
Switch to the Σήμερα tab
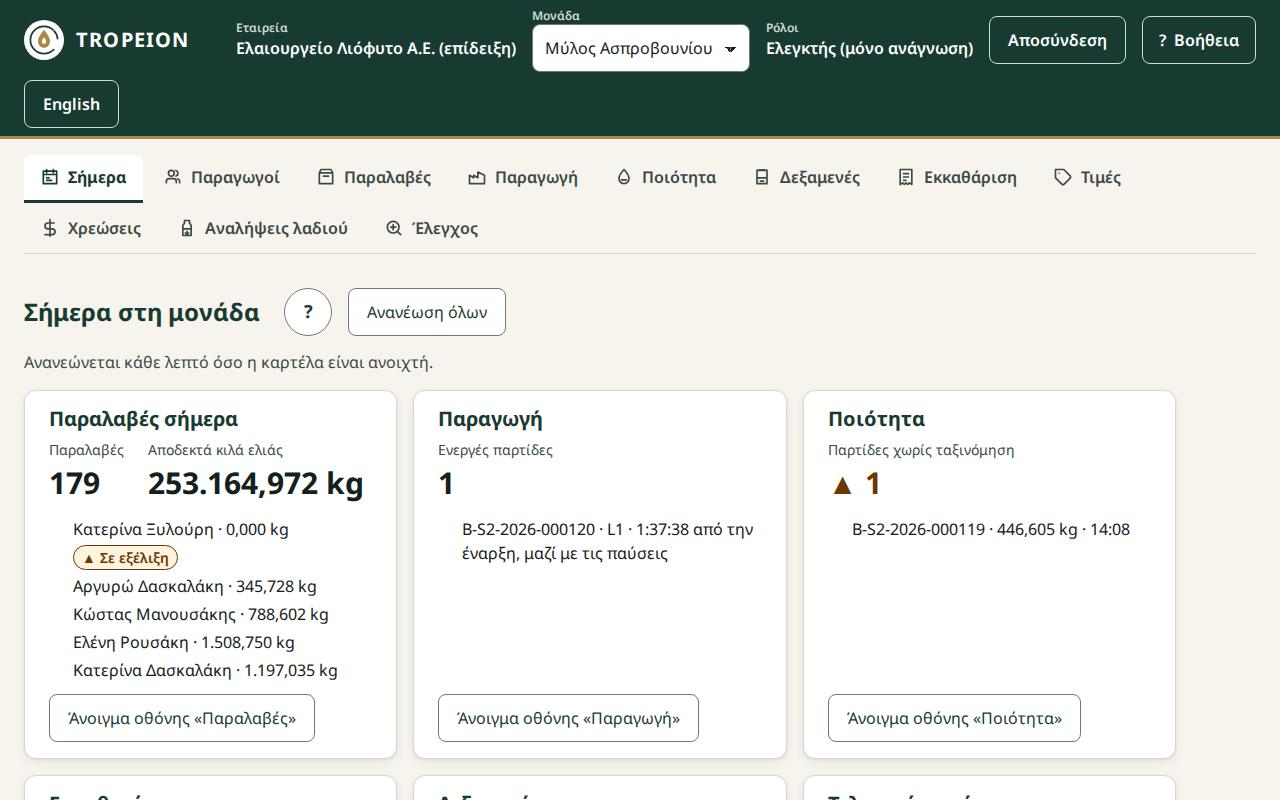click(83, 178)
